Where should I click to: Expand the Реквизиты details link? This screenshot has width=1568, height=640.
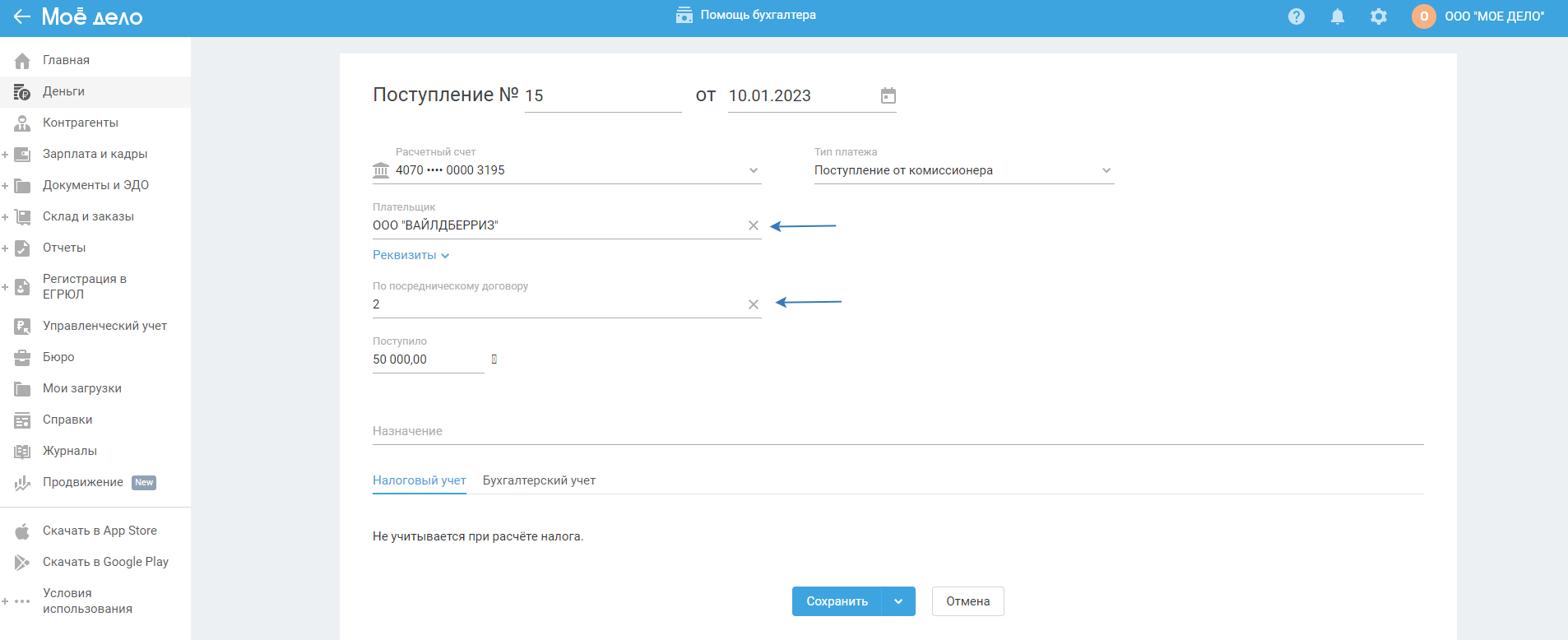[411, 255]
